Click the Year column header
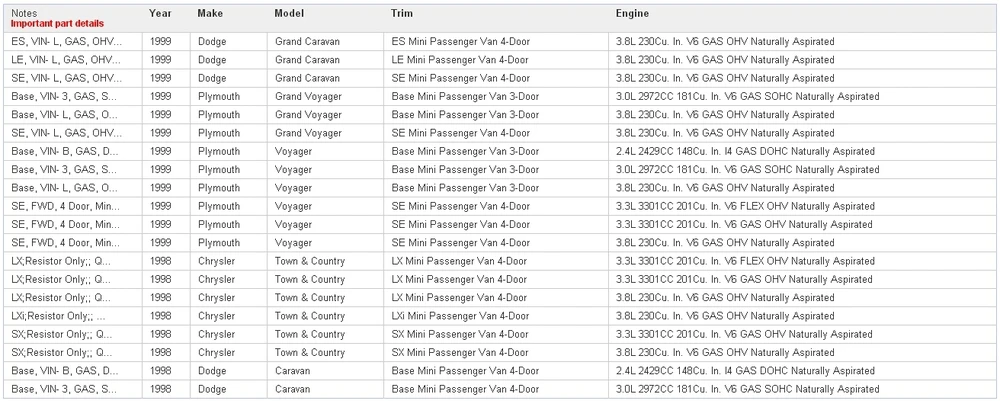This screenshot has height=401, width=1000. tap(160, 13)
